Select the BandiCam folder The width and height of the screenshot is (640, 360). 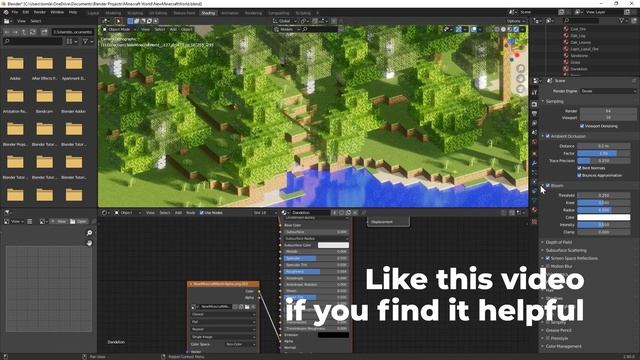coord(44,100)
